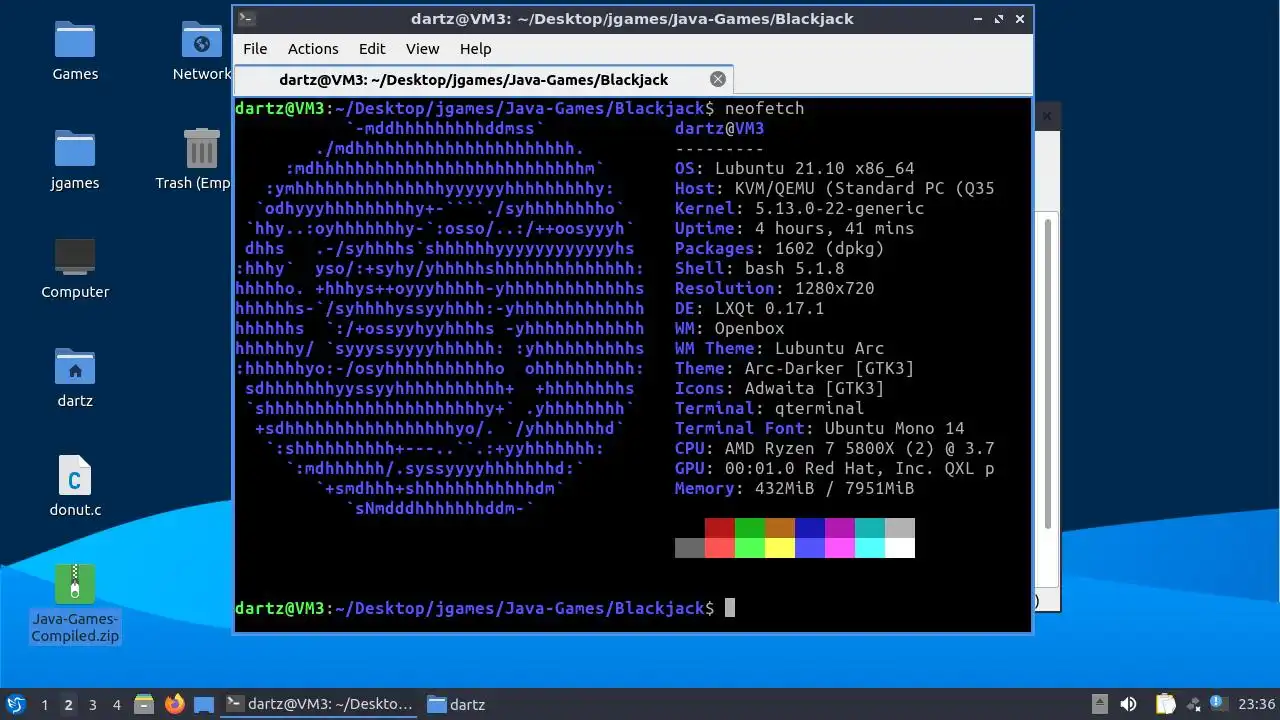Click the qterminal title bar icon

(247, 18)
